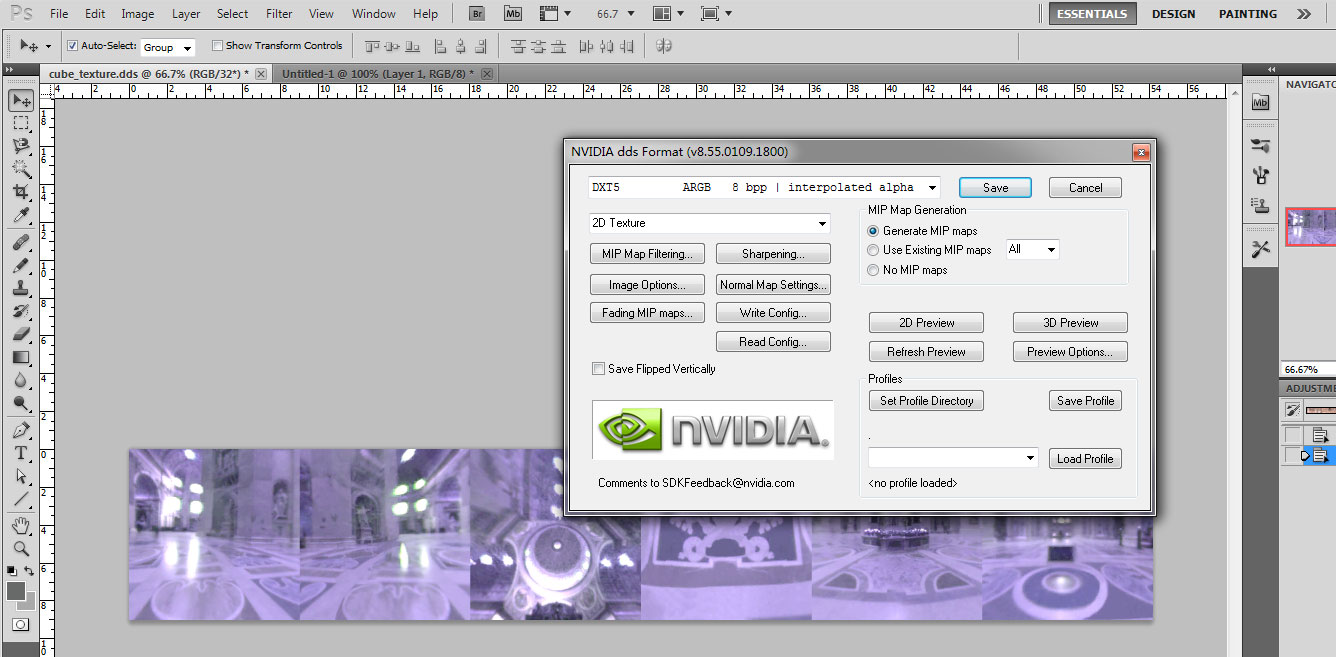This screenshot has height=657, width=1336.
Task: Open the 3D Preview window
Action: (x=1070, y=323)
